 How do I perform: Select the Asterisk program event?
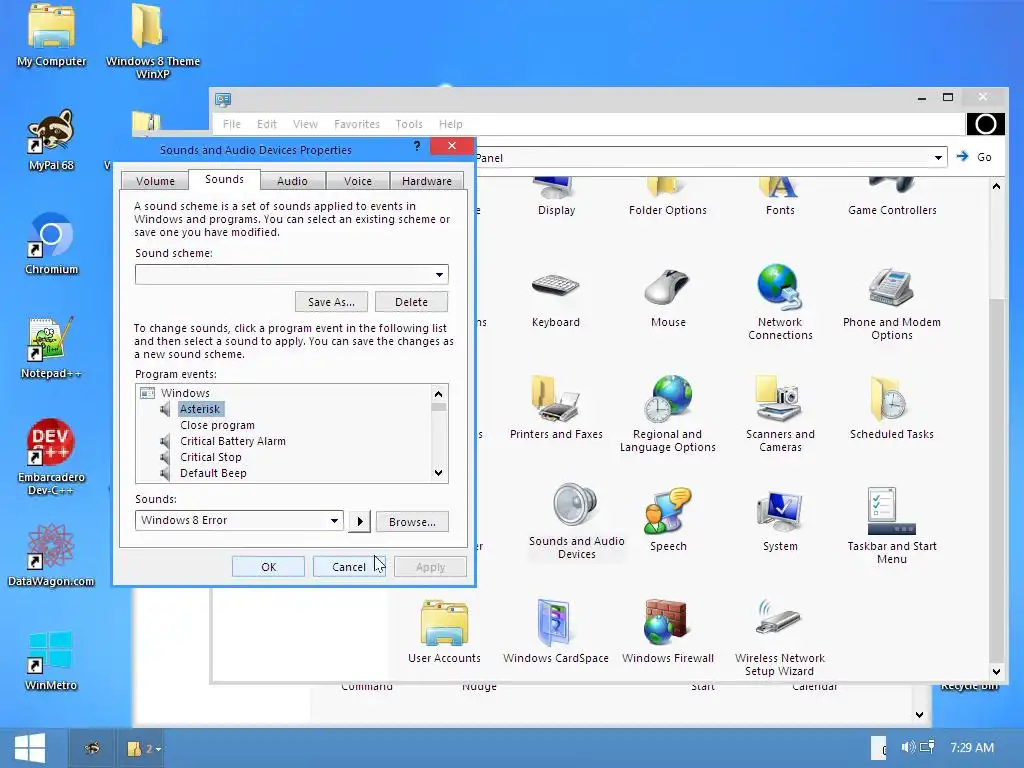[x=200, y=409]
